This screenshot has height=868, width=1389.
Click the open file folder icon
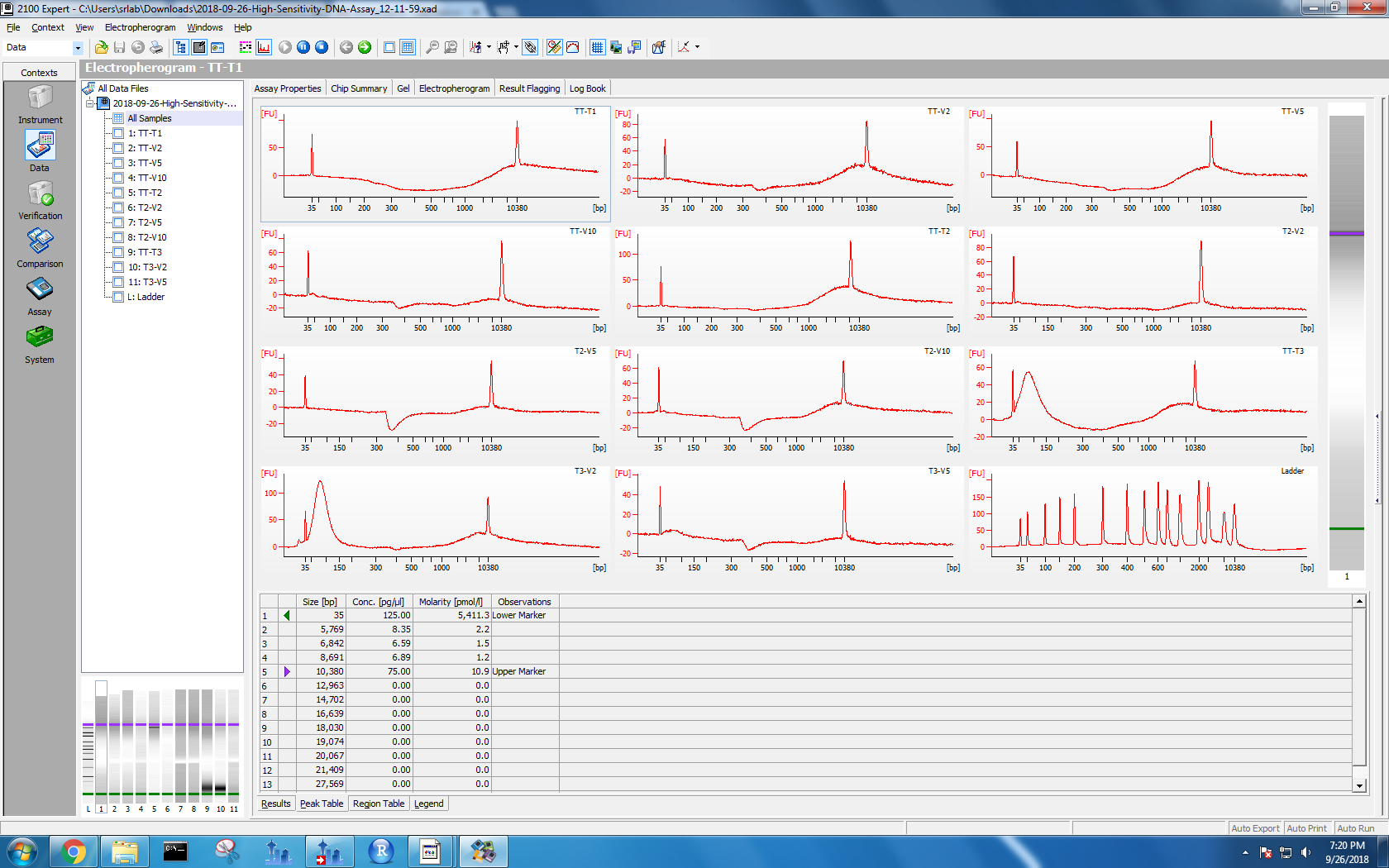[101, 48]
